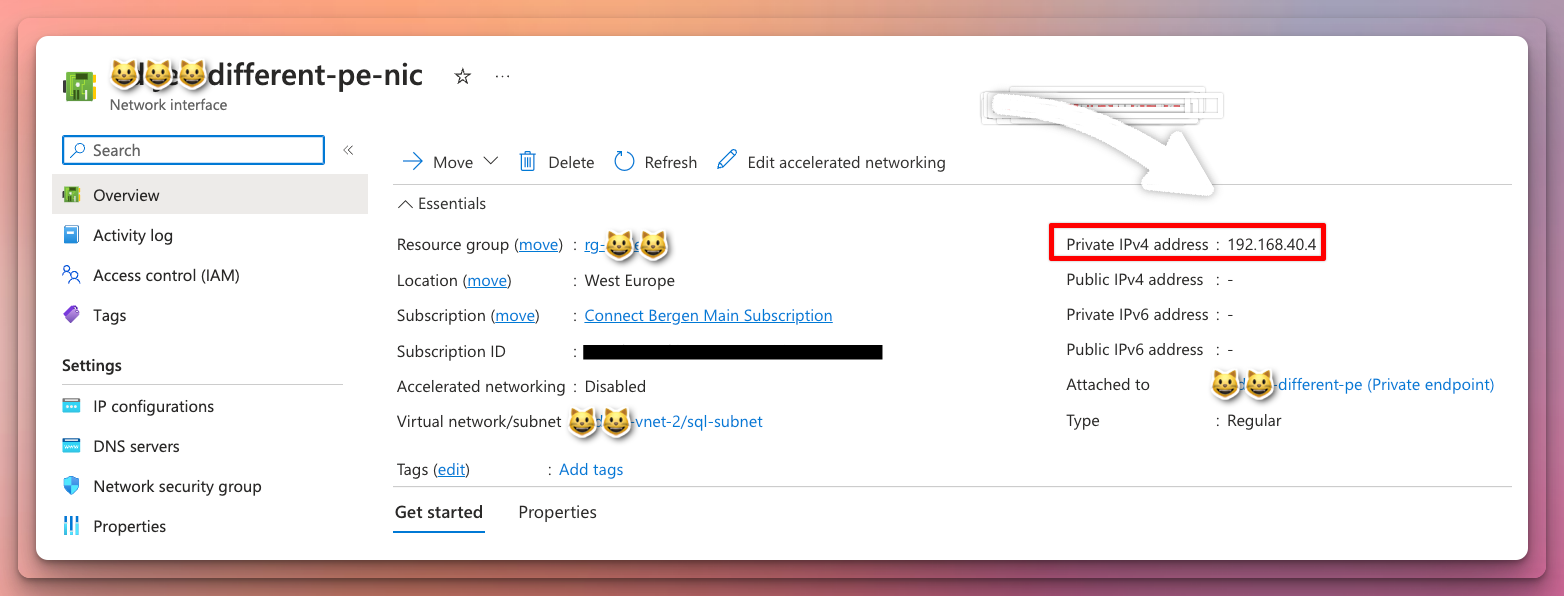Open Connect Bergen Main Subscription link

click(708, 316)
